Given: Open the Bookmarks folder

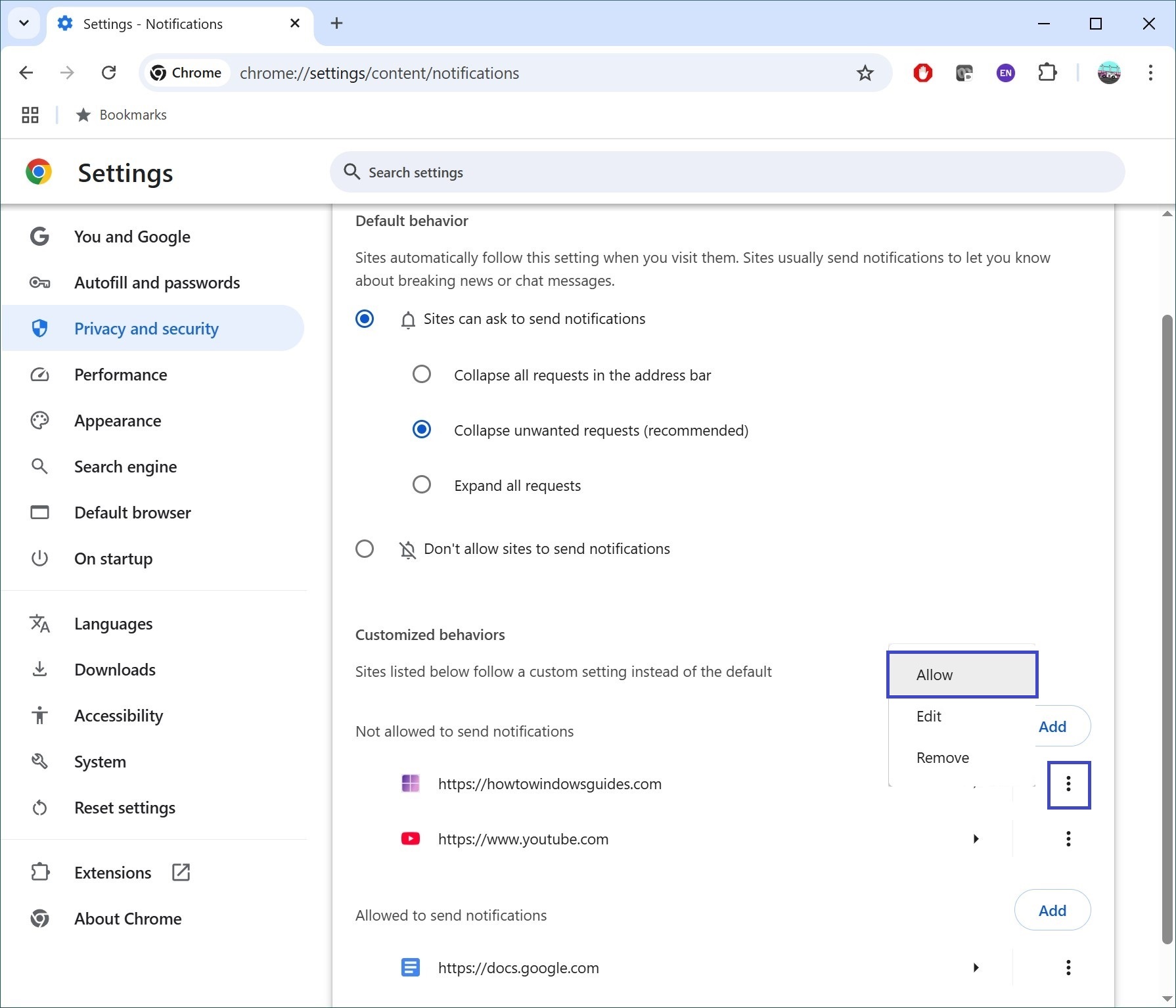Looking at the screenshot, I should [122, 115].
